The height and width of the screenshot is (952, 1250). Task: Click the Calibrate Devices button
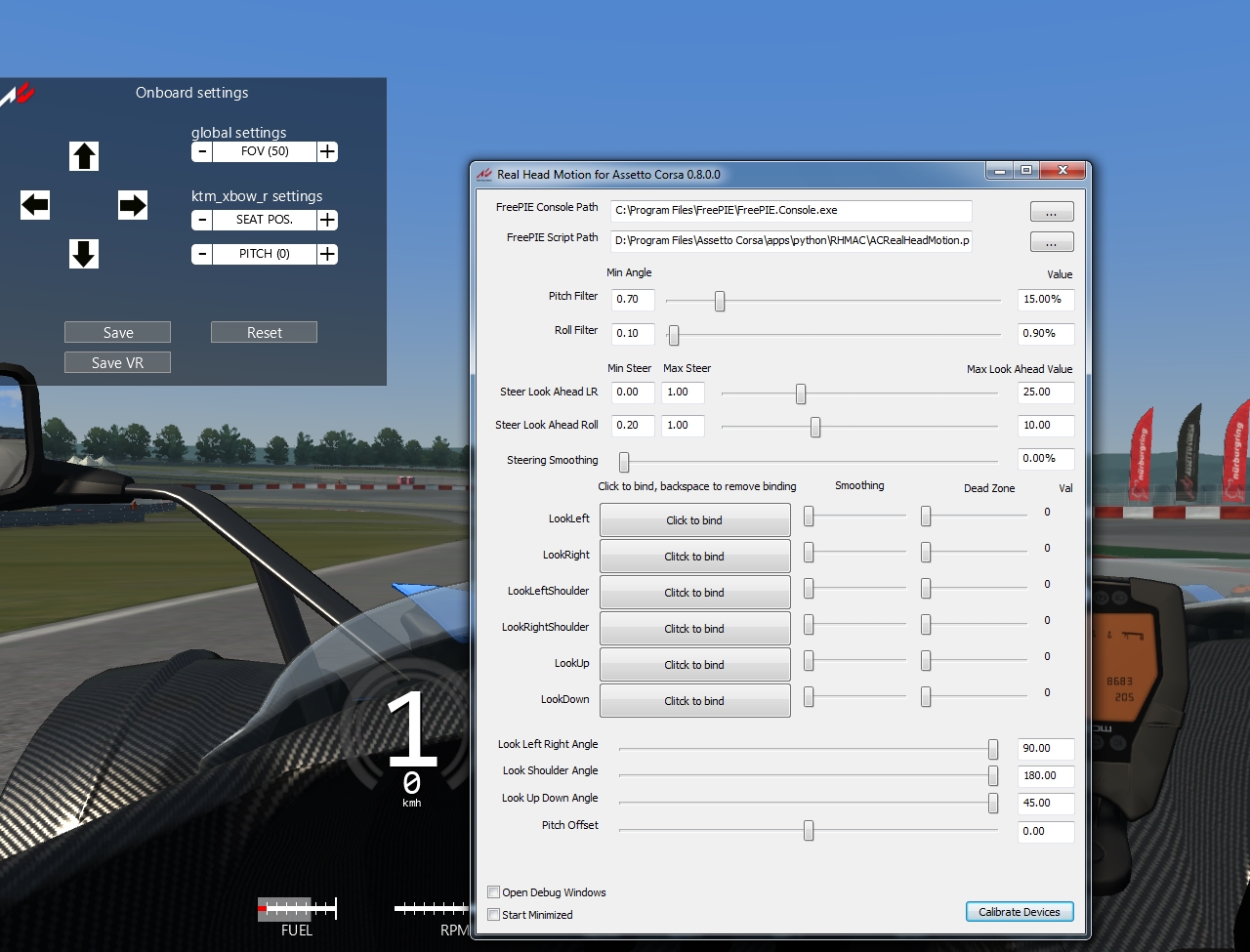click(1019, 912)
